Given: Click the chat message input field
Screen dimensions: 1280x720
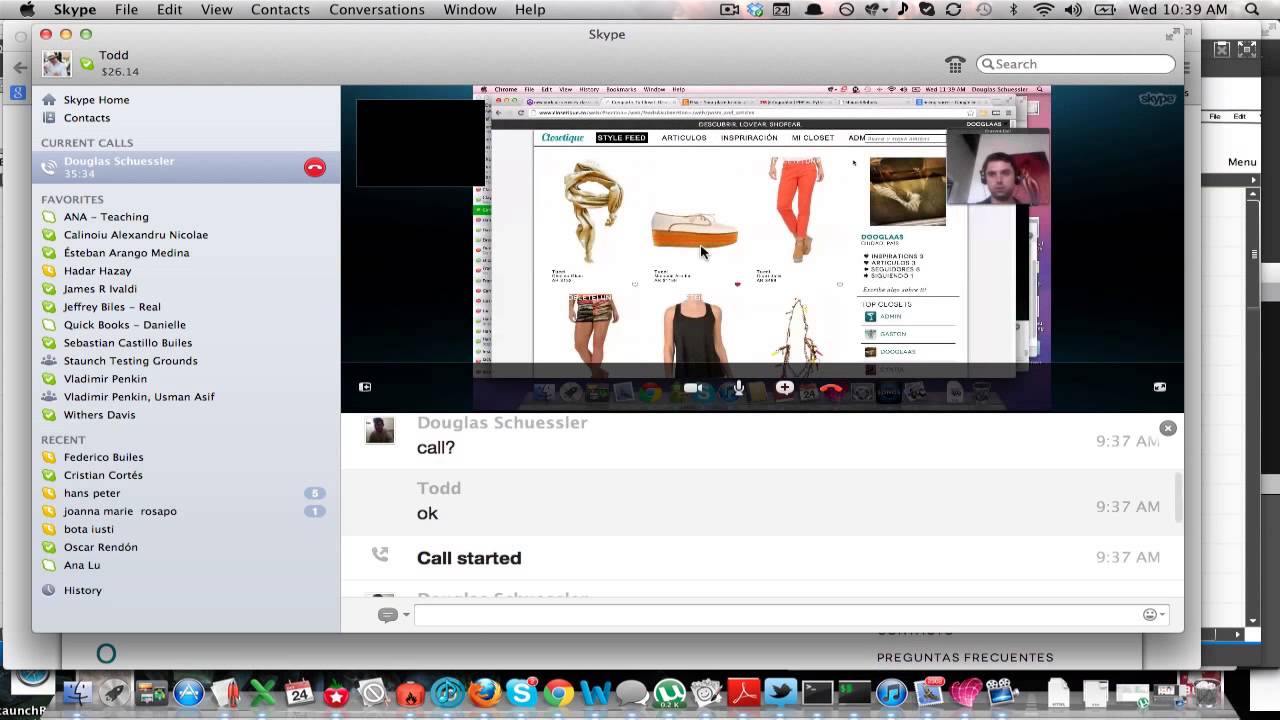Looking at the screenshot, I should pyautogui.click(x=778, y=615).
